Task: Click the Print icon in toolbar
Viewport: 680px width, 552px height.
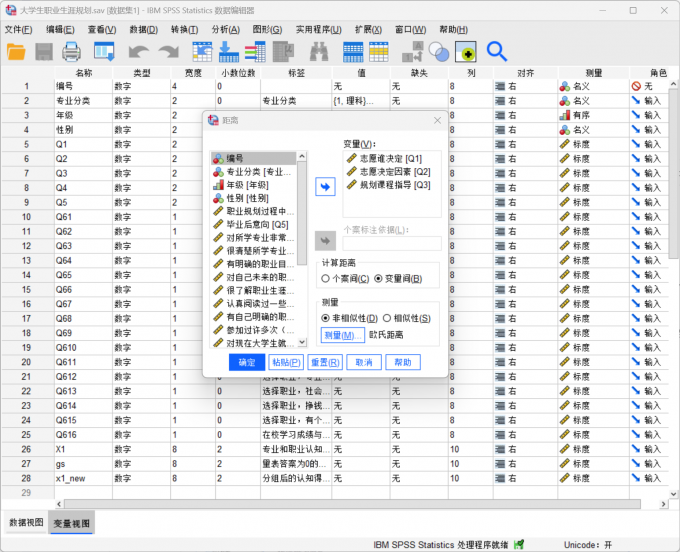Action: pos(72,51)
